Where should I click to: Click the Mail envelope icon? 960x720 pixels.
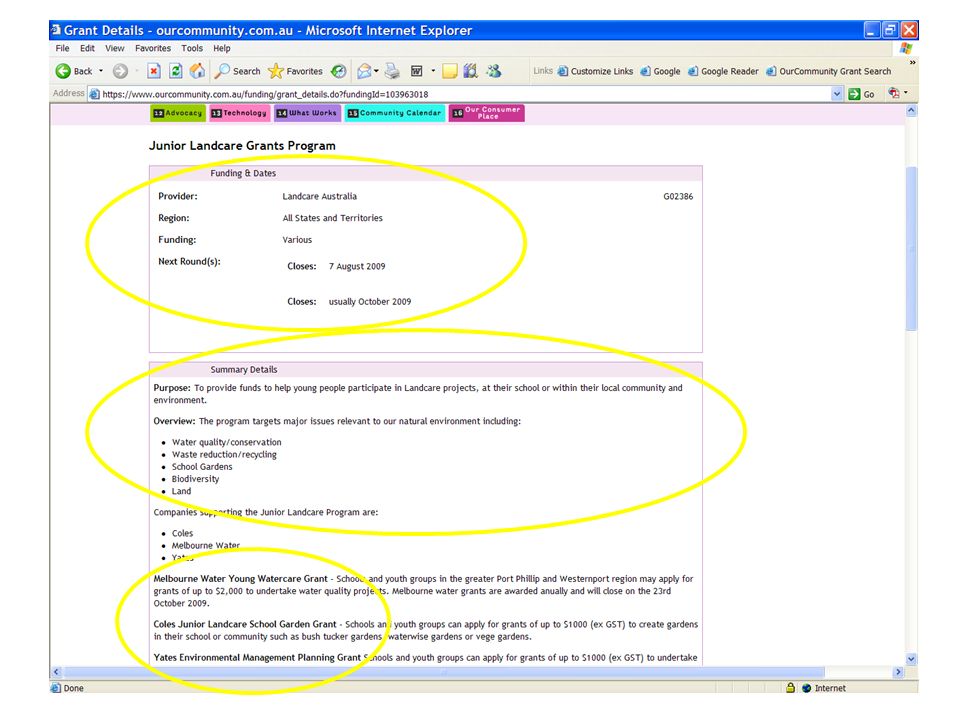point(364,71)
